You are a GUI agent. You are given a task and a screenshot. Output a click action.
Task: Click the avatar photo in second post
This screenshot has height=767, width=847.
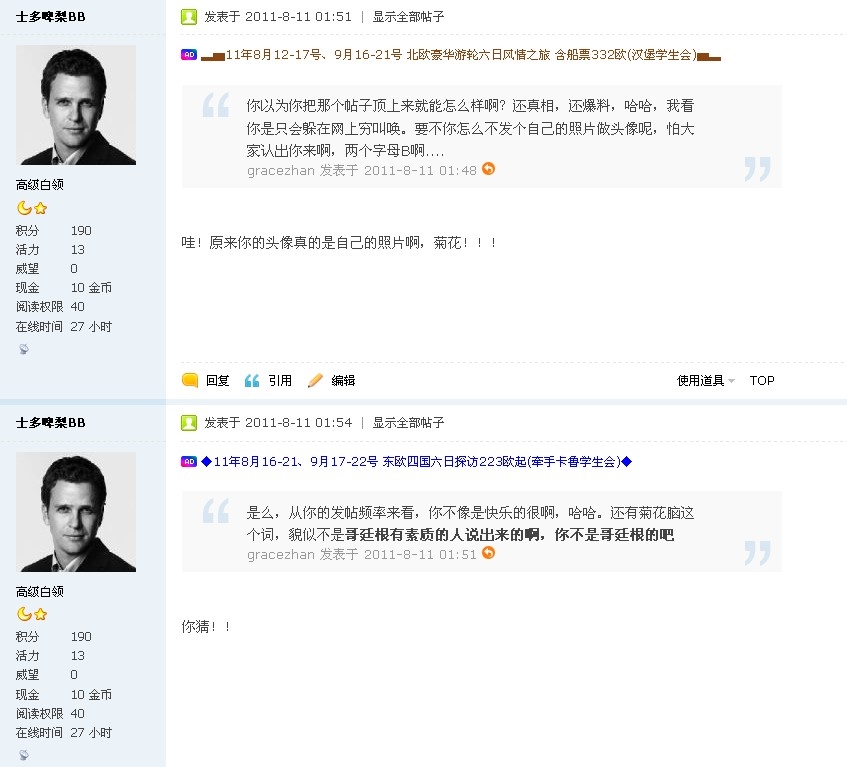pyautogui.click(x=76, y=512)
